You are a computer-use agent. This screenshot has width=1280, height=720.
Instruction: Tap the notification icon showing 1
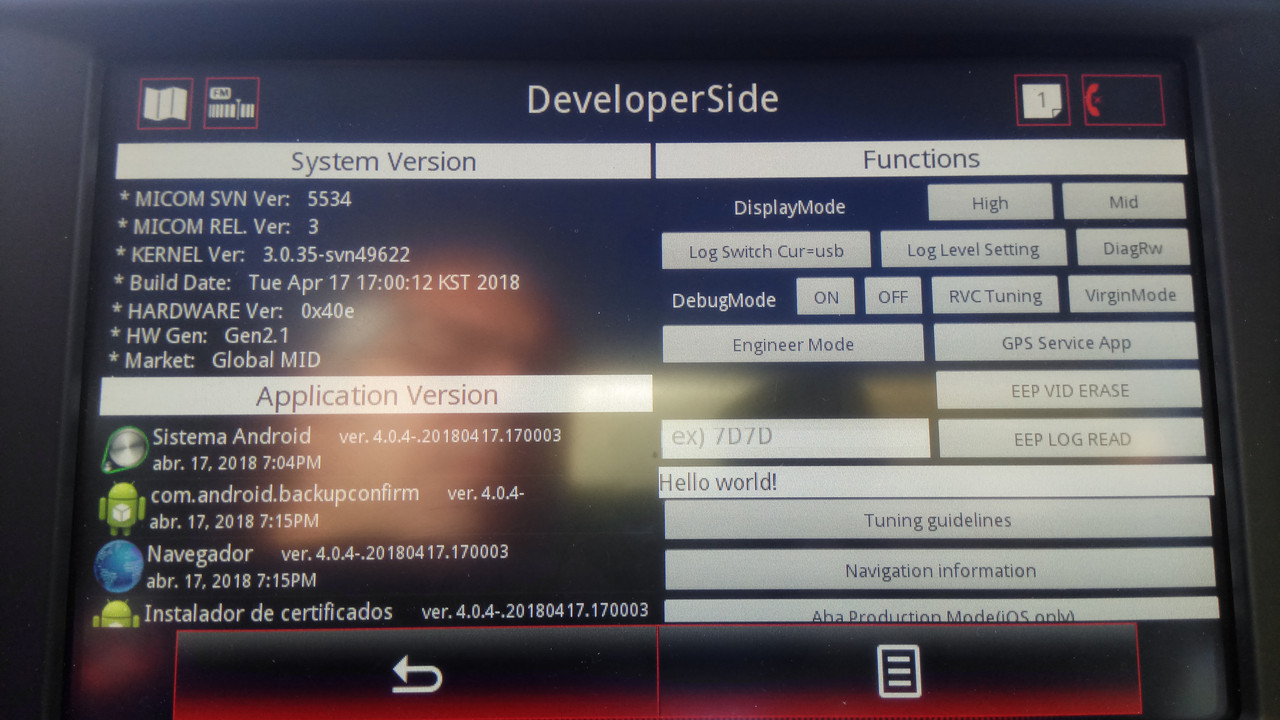coord(1042,100)
